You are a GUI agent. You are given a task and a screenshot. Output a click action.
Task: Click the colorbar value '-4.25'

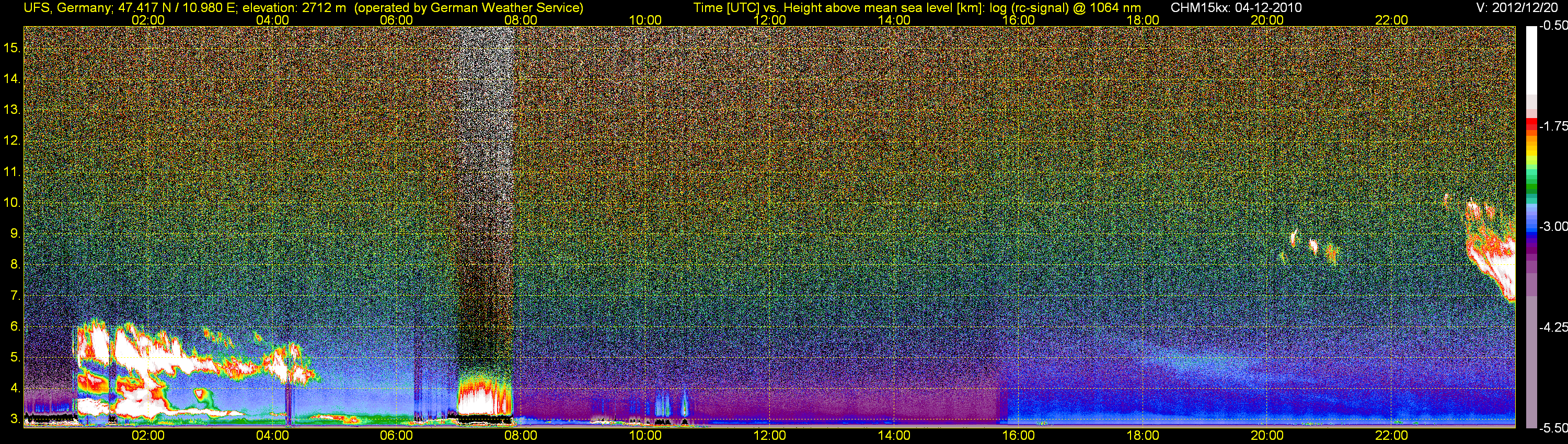1553,327
